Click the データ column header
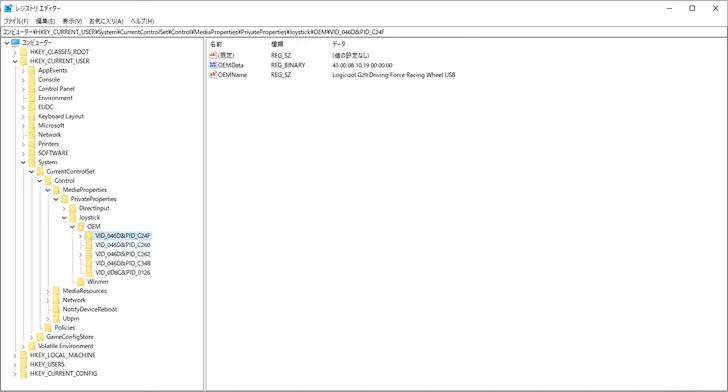Image resolution: width=728 pixels, height=392 pixels. [x=338, y=44]
